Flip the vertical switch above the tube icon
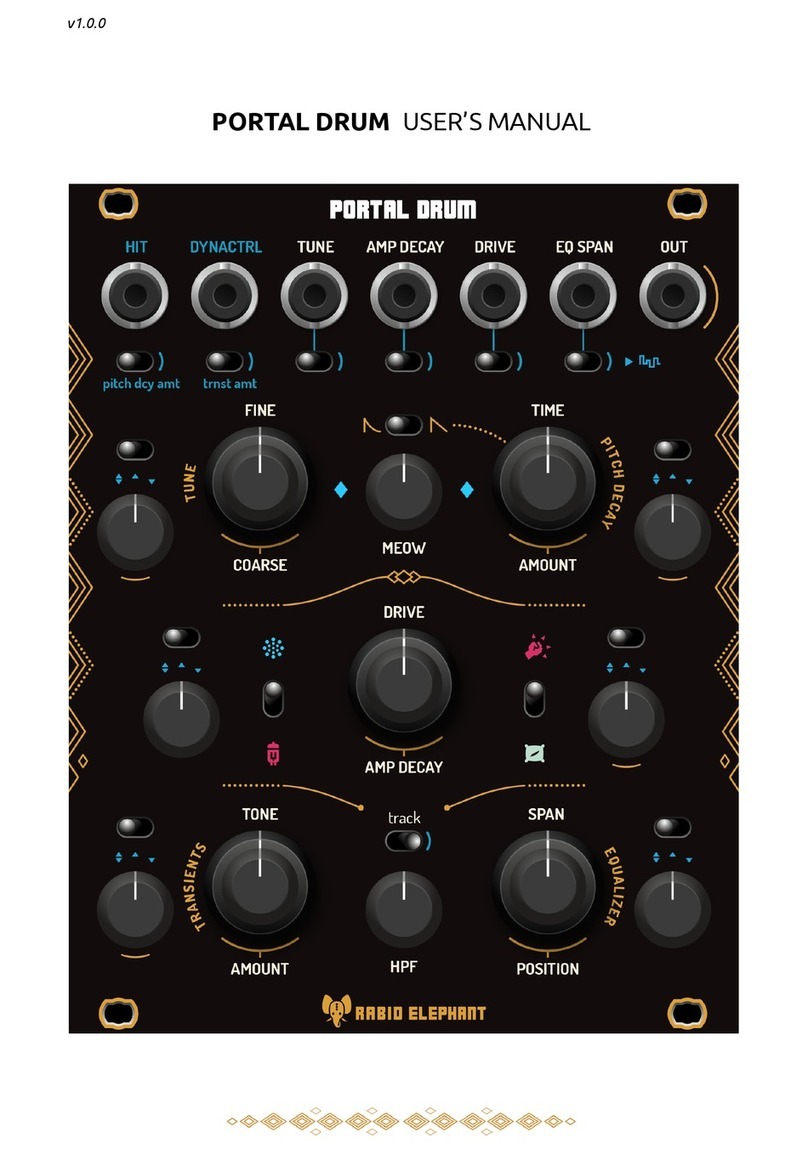The image size is (808, 1154). 273,698
